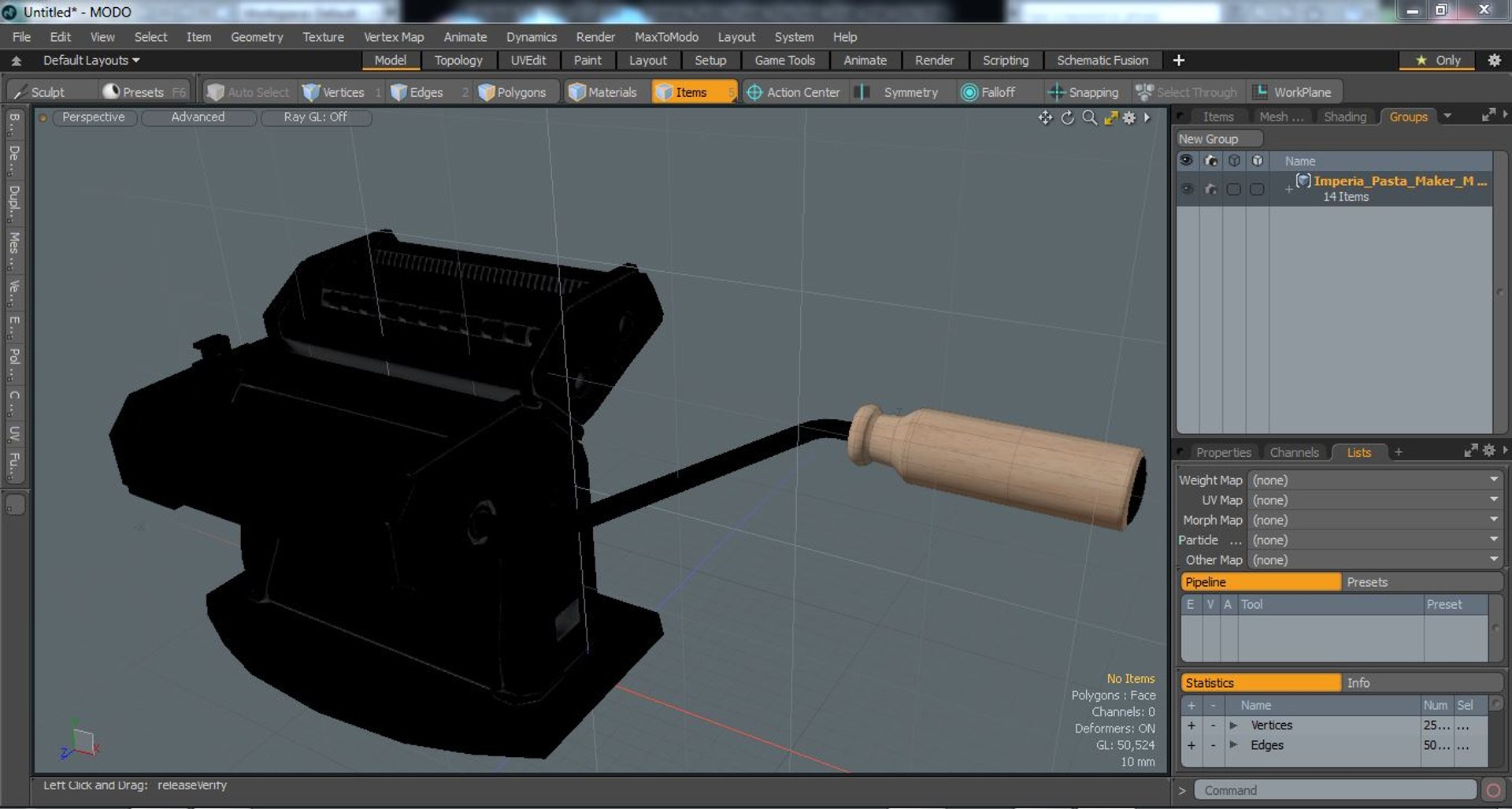Screen dimensions: 1512x809
Task: Open the Default Layouts dropdown
Action: (x=91, y=61)
